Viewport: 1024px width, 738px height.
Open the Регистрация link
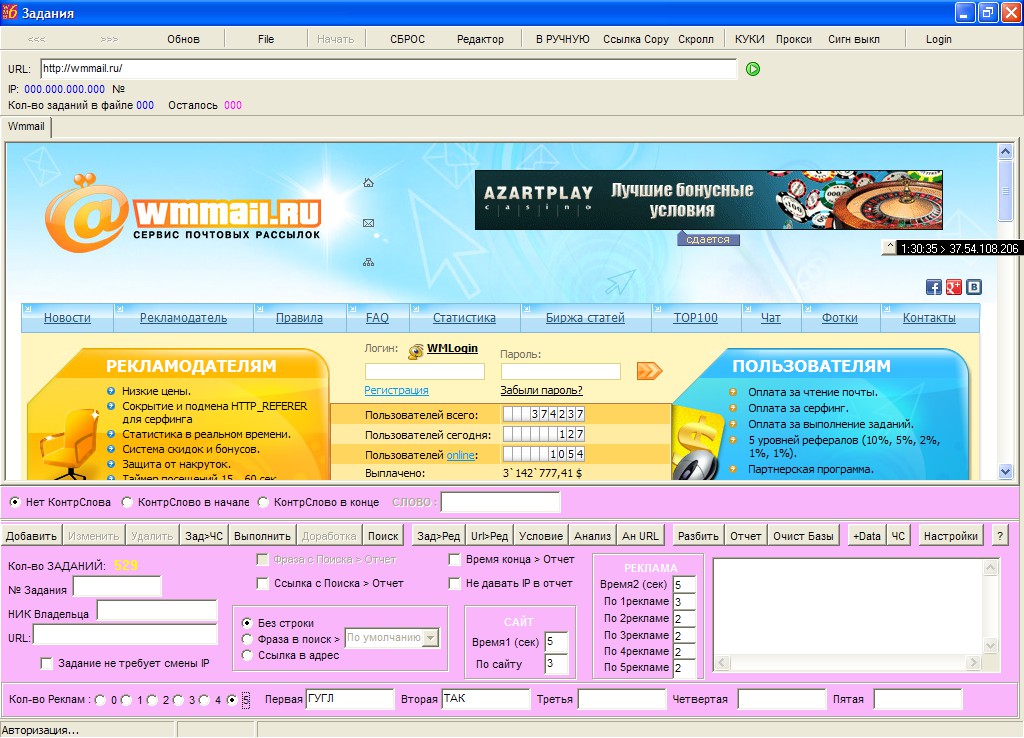pyautogui.click(x=396, y=390)
